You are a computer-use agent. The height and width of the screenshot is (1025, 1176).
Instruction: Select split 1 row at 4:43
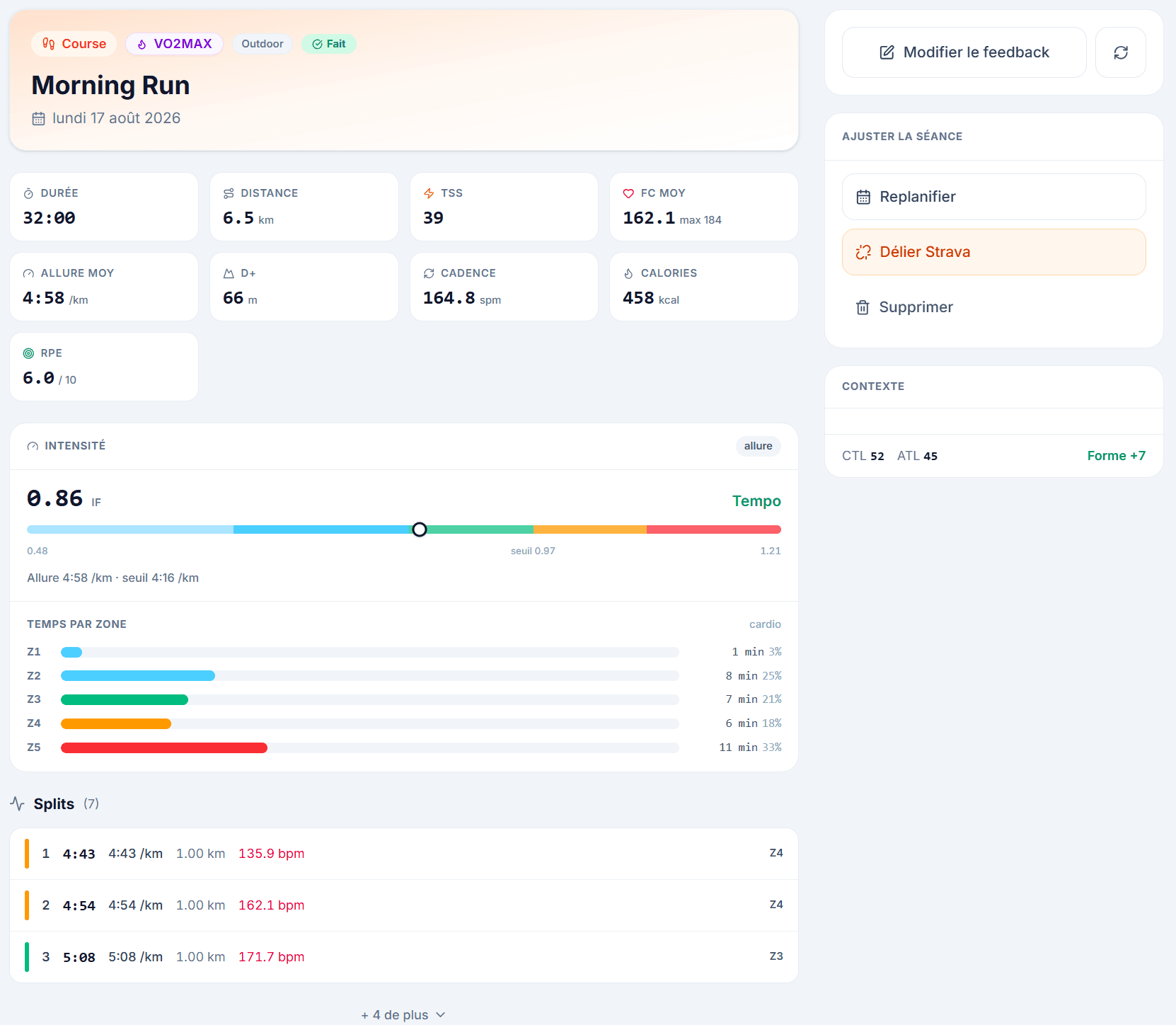pos(404,854)
